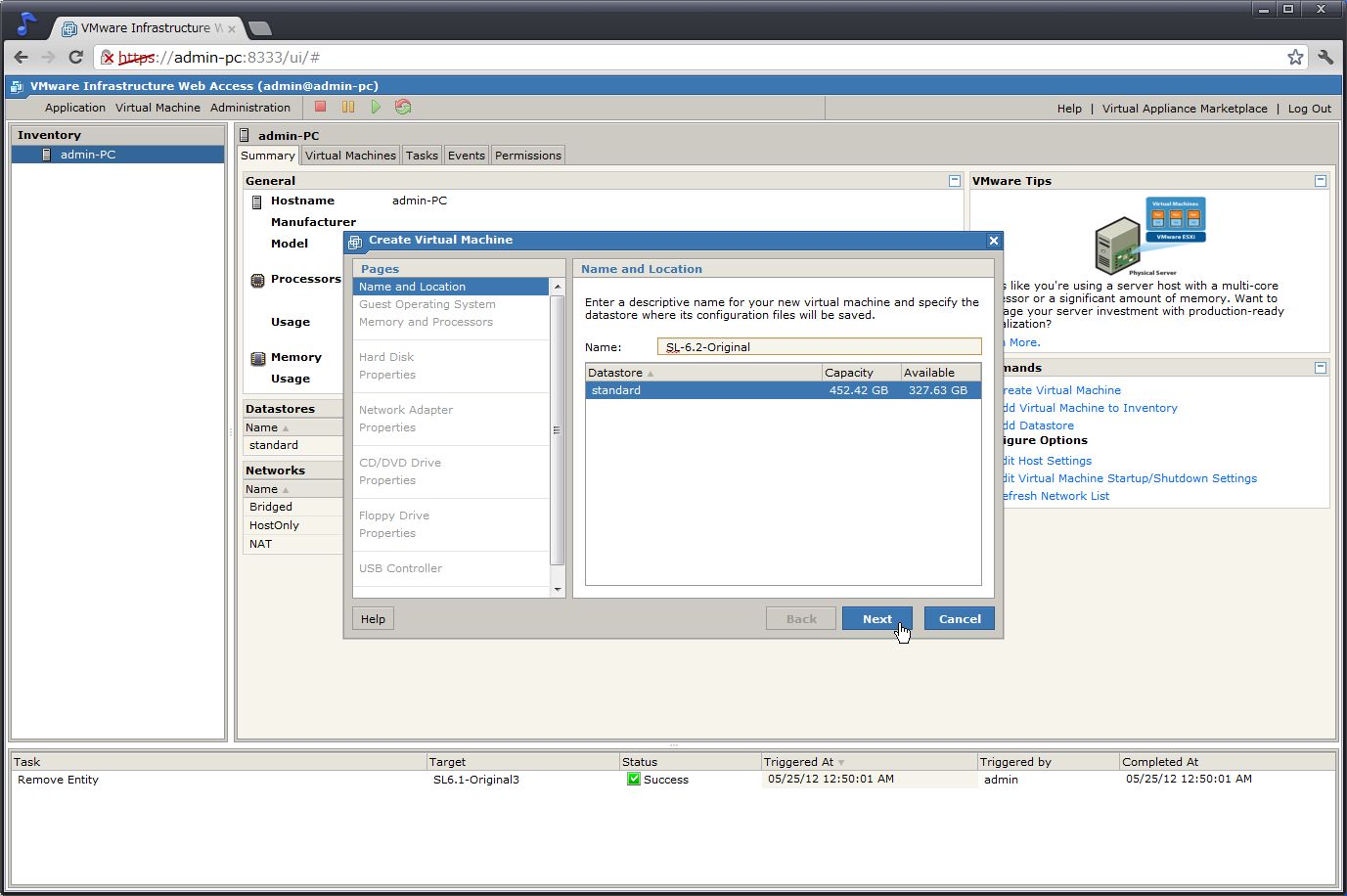Click the insecure HTTPS warning icon

click(x=108, y=58)
